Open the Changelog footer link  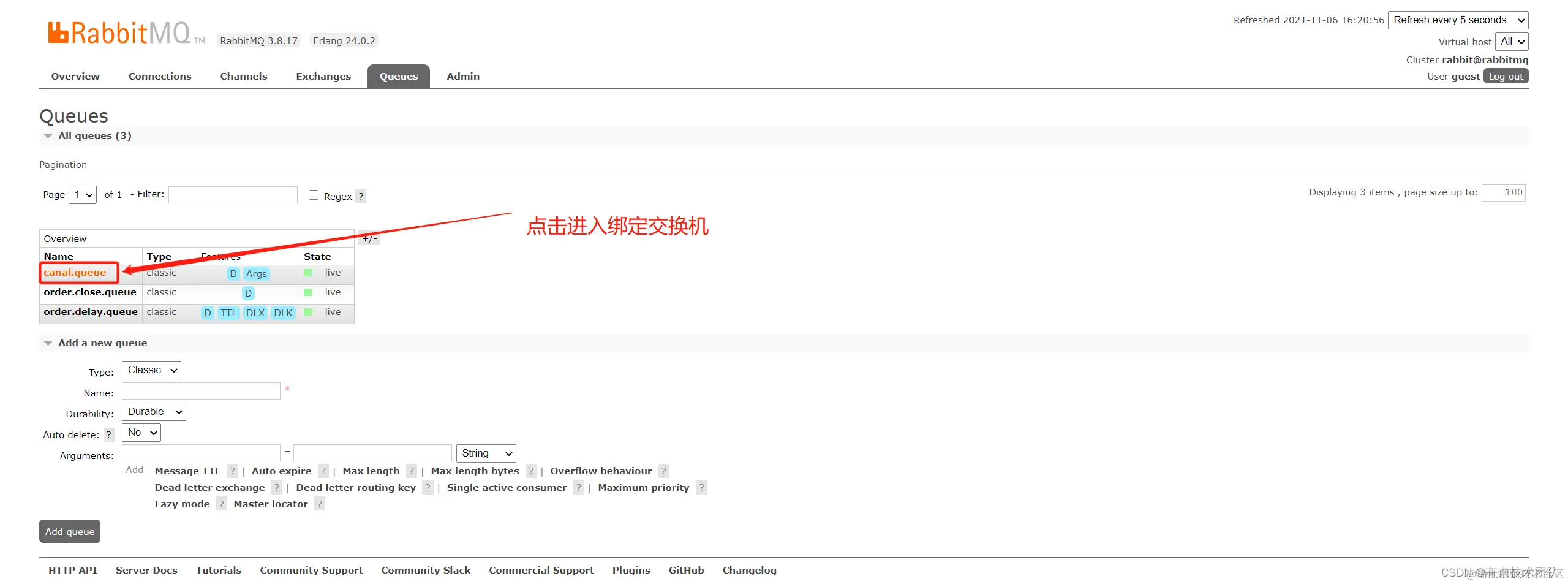click(x=750, y=571)
